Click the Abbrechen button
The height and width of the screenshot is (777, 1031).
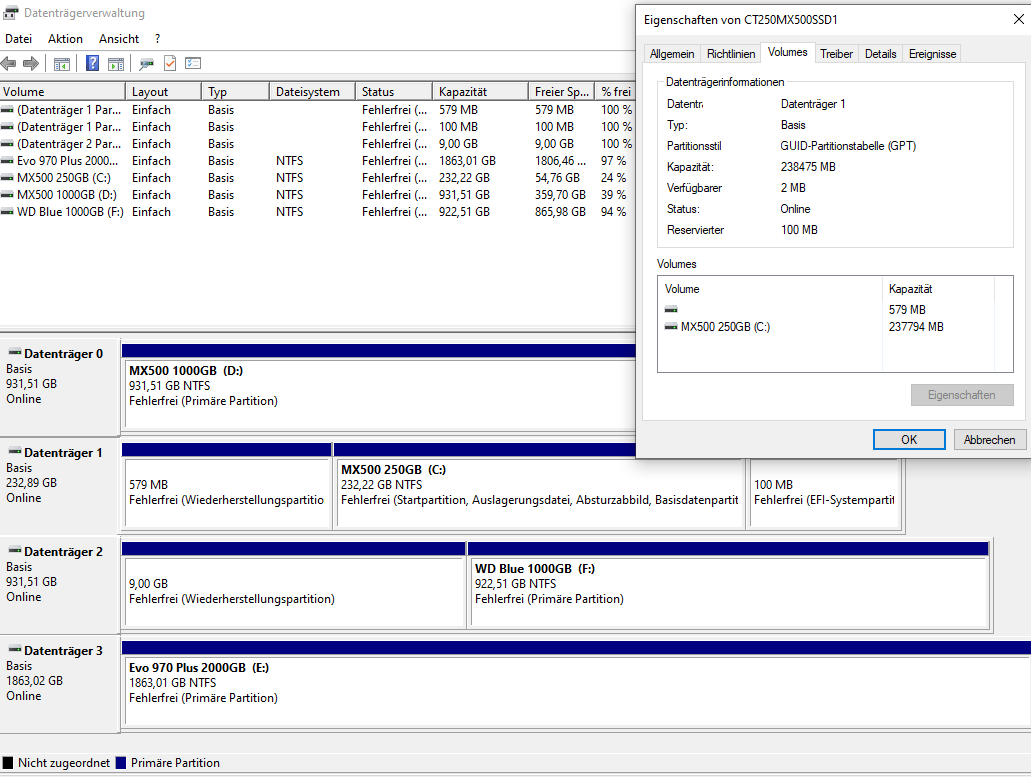(x=989, y=440)
